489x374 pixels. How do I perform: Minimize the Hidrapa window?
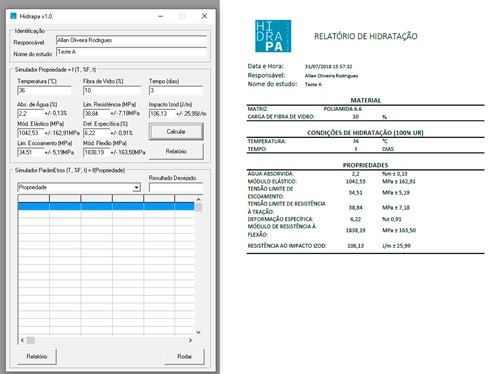[x=160, y=16]
